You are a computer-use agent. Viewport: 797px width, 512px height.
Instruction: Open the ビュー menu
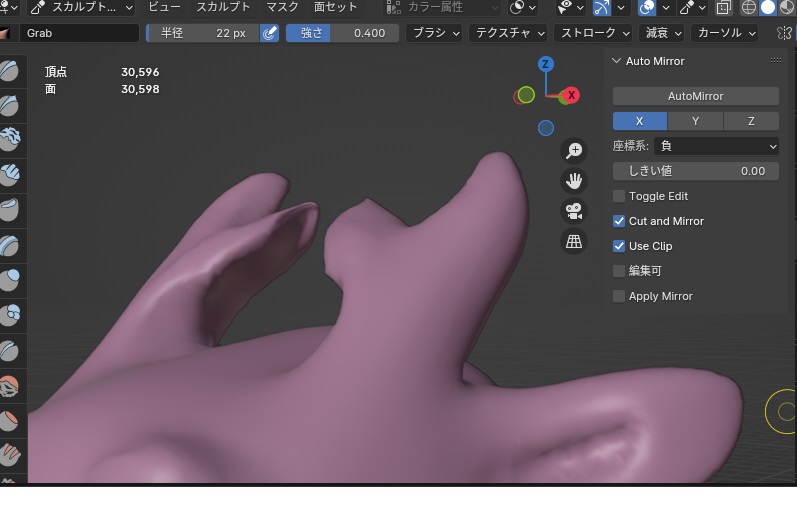pos(164,7)
